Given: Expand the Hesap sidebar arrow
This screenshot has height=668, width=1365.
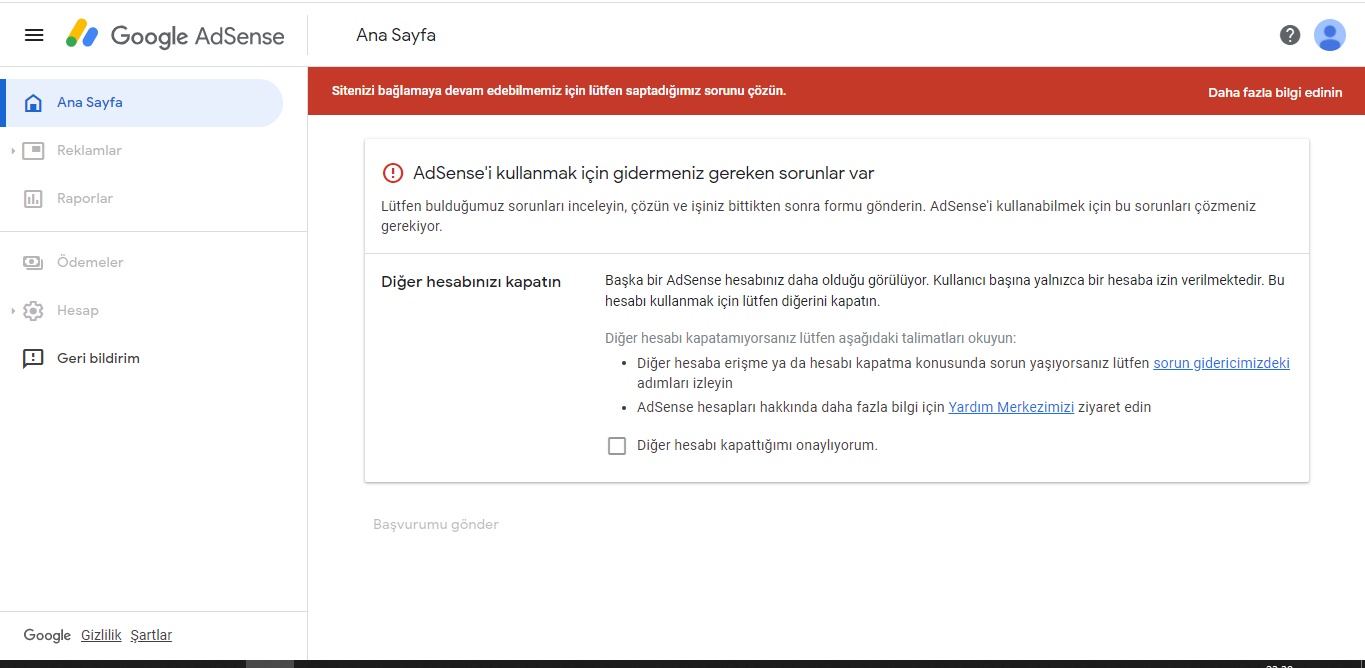Looking at the screenshot, I should tap(13, 311).
